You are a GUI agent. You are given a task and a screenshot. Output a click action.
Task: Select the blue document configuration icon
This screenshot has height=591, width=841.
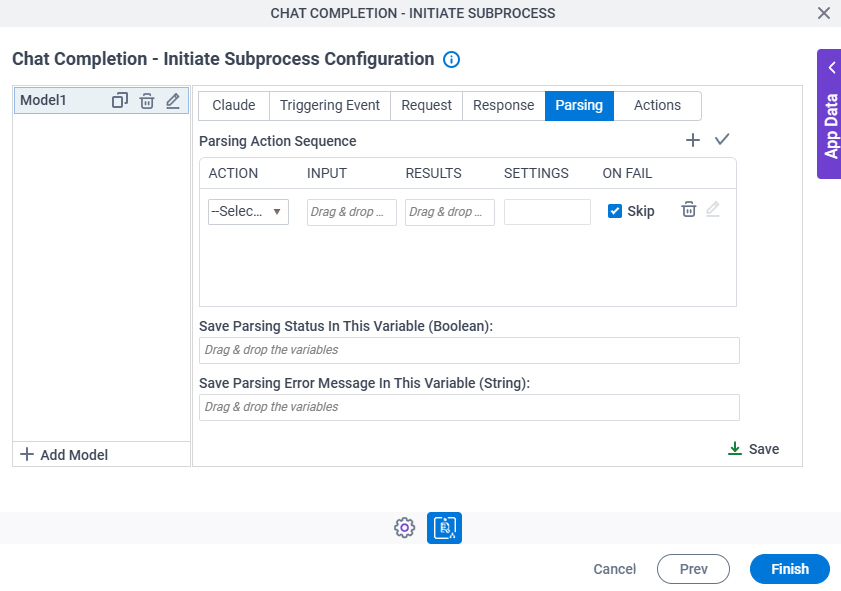444,528
